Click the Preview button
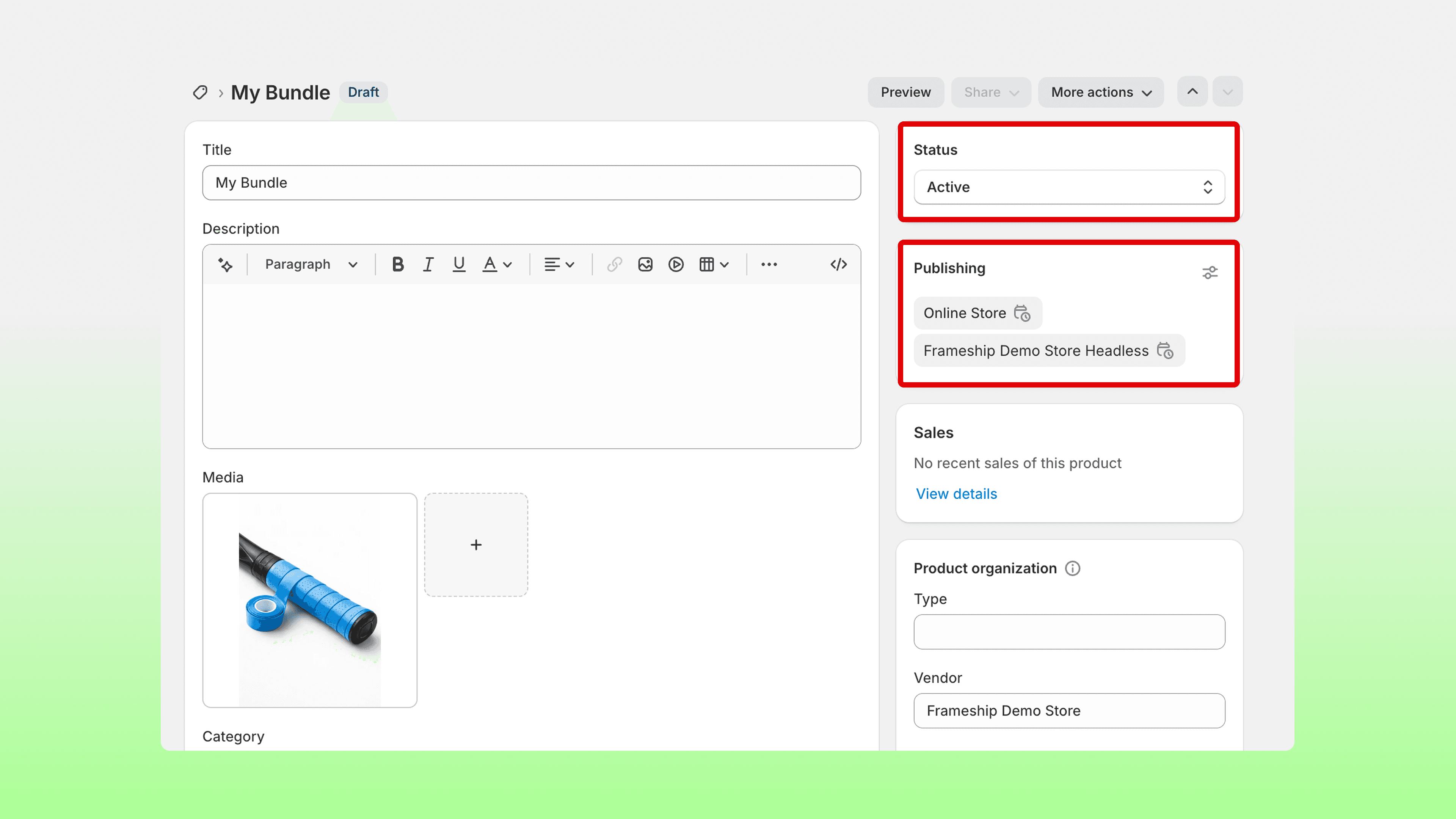 905,92
